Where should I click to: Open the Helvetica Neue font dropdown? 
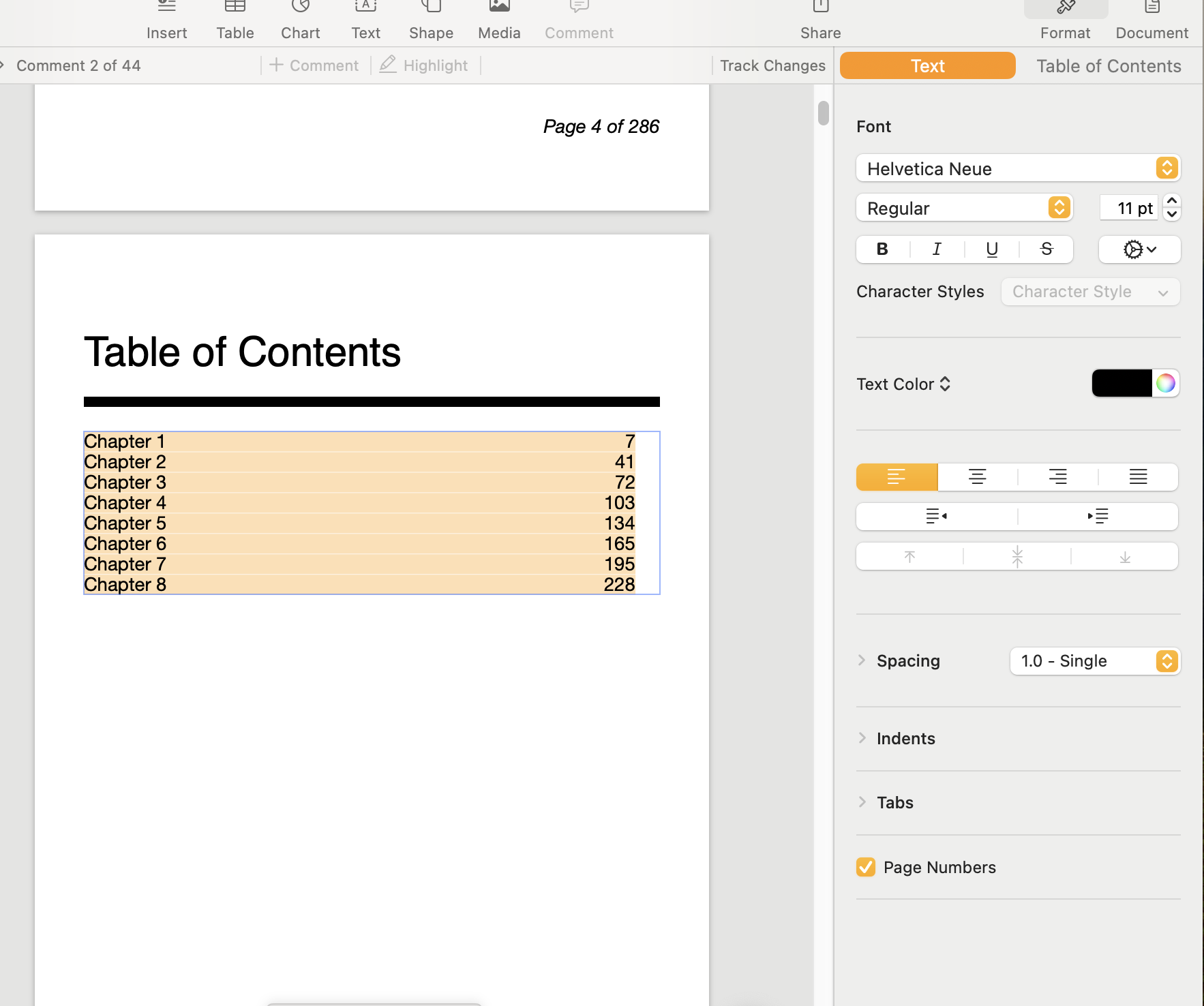(1018, 168)
